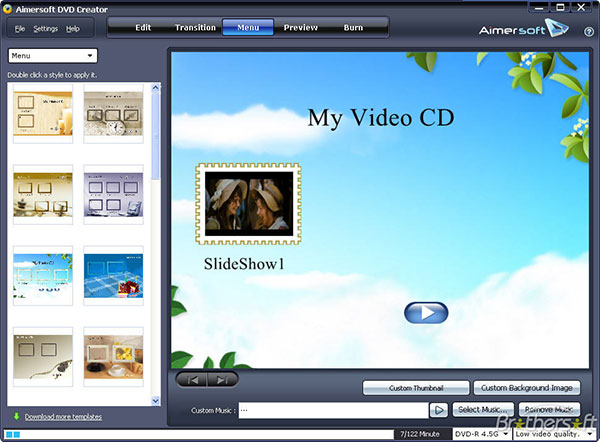
Task: Choose the coffee cup photo frames template
Action: [x=113, y=357]
